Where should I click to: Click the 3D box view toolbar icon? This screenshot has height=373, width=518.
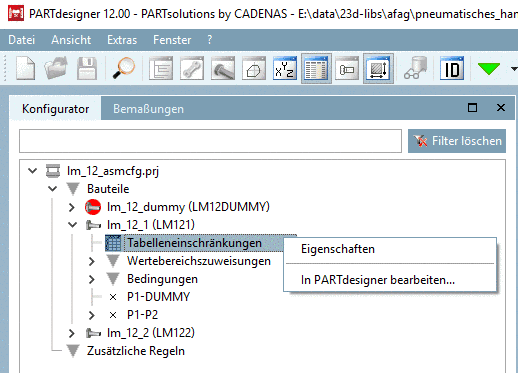[x=254, y=68]
